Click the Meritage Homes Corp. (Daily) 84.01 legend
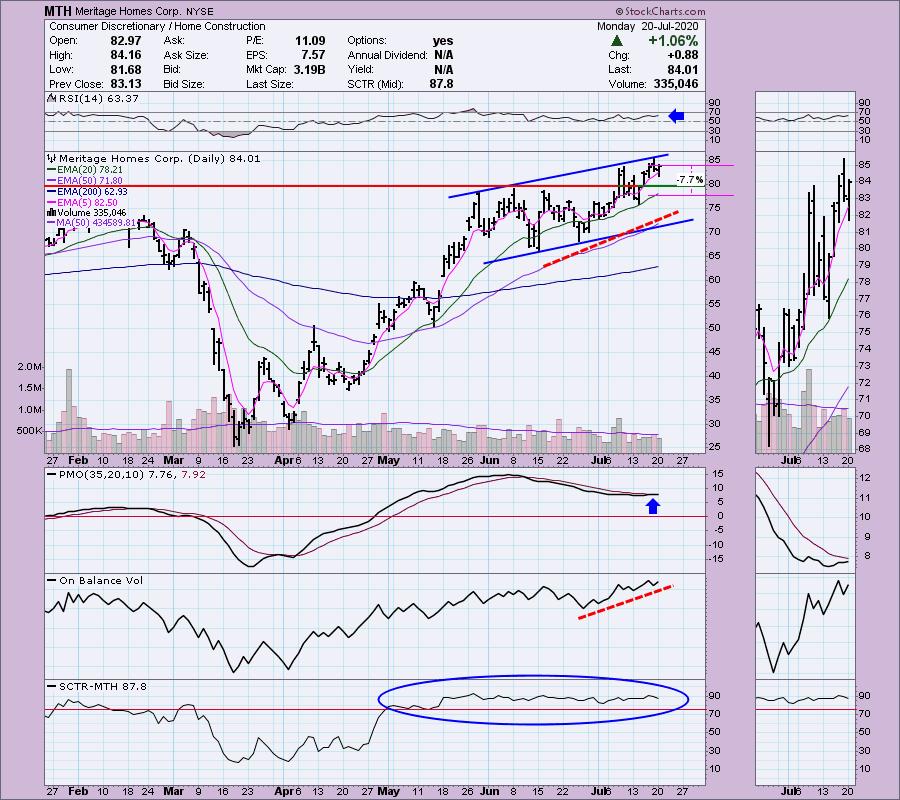The image size is (900, 800). click(x=160, y=158)
